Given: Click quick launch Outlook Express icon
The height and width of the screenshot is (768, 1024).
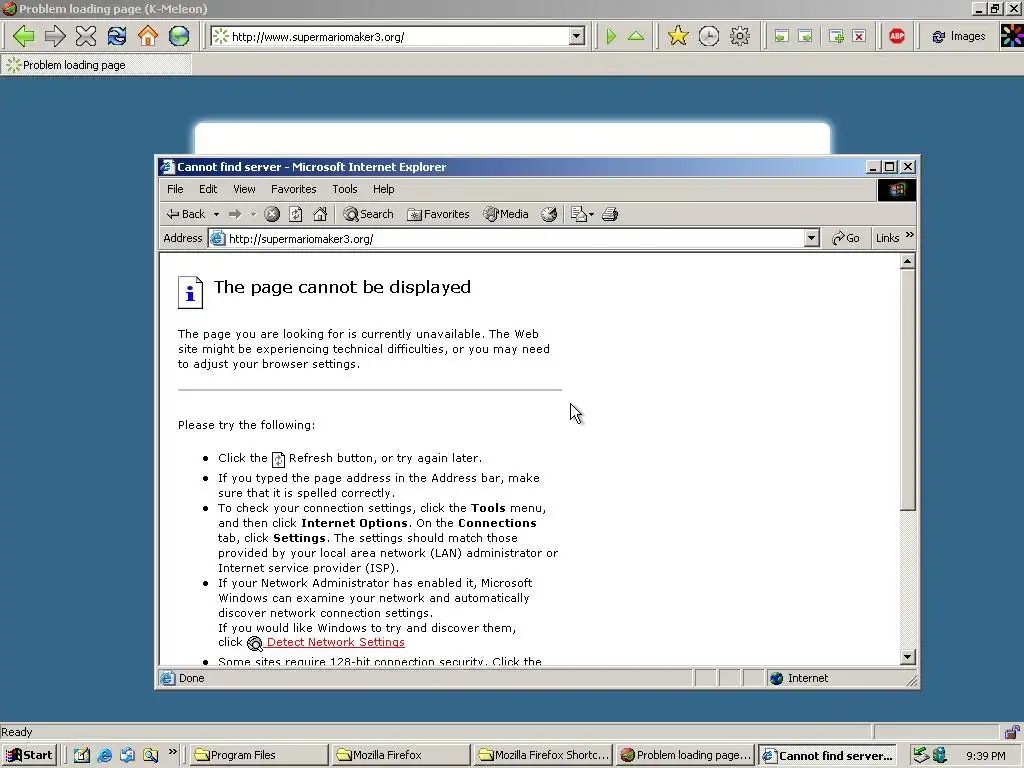Looking at the screenshot, I should [127, 755].
